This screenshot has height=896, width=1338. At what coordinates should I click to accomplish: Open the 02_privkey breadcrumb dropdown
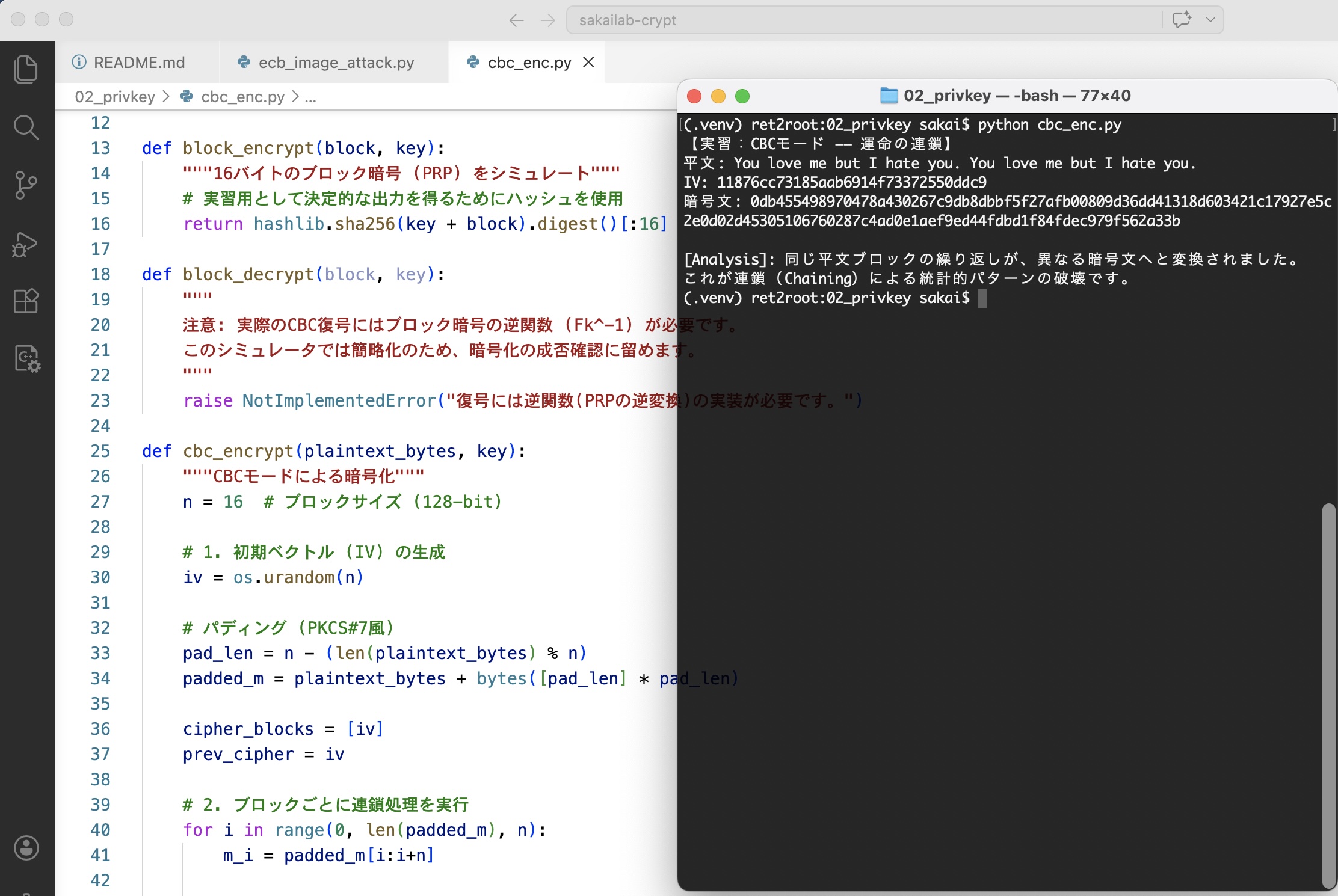pyautogui.click(x=115, y=97)
